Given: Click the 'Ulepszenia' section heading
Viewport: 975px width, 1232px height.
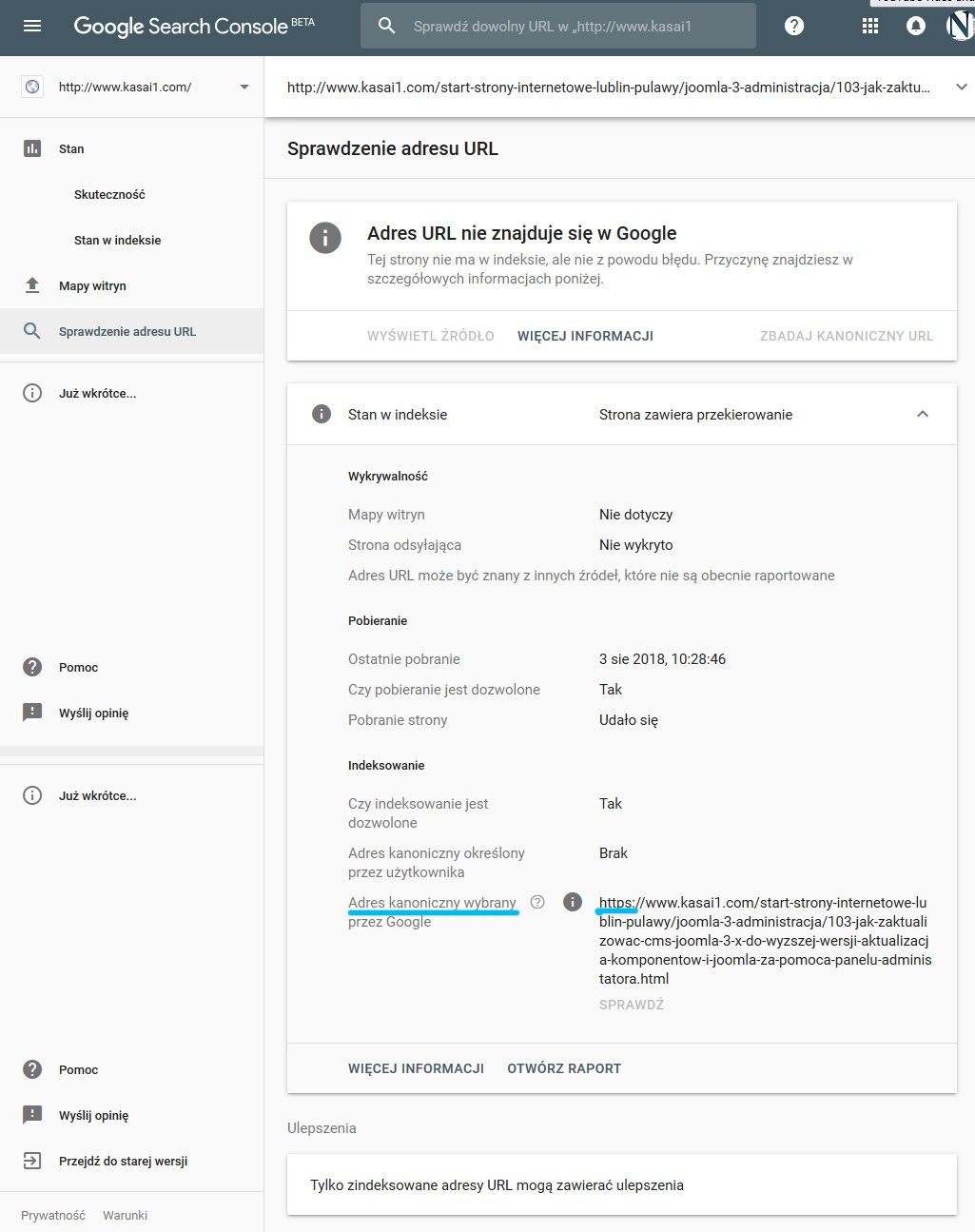Looking at the screenshot, I should [x=322, y=1127].
